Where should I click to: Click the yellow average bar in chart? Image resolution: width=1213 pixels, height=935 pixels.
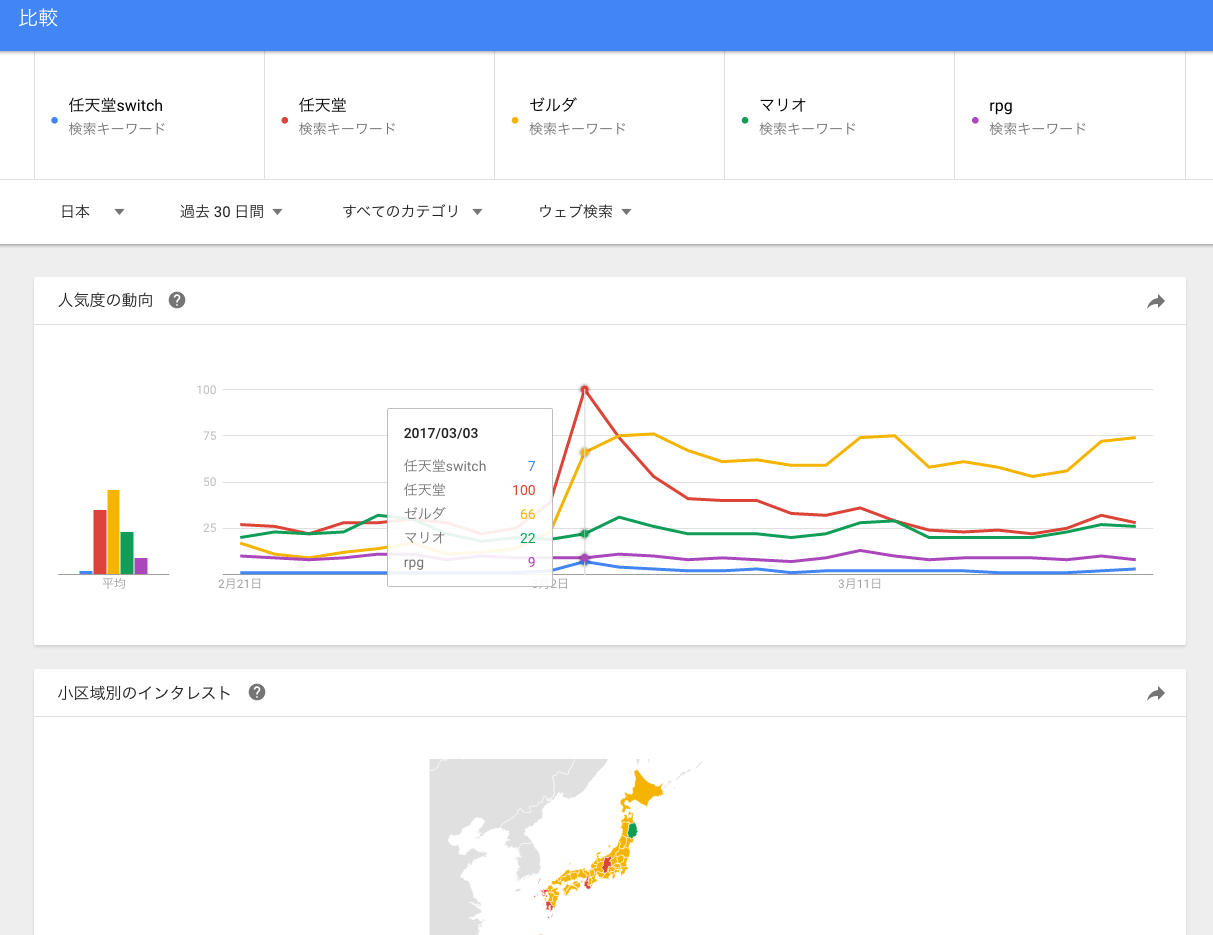pos(113,532)
